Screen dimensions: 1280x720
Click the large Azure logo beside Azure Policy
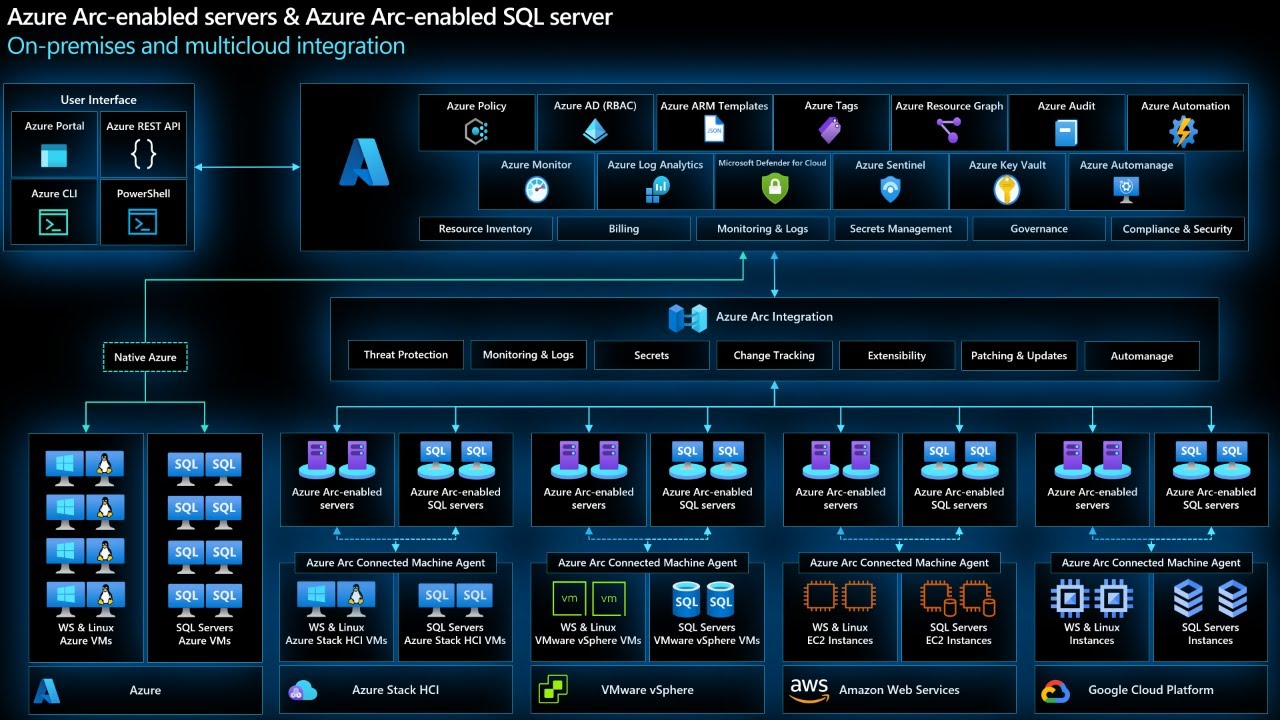click(x=364, y=163)
